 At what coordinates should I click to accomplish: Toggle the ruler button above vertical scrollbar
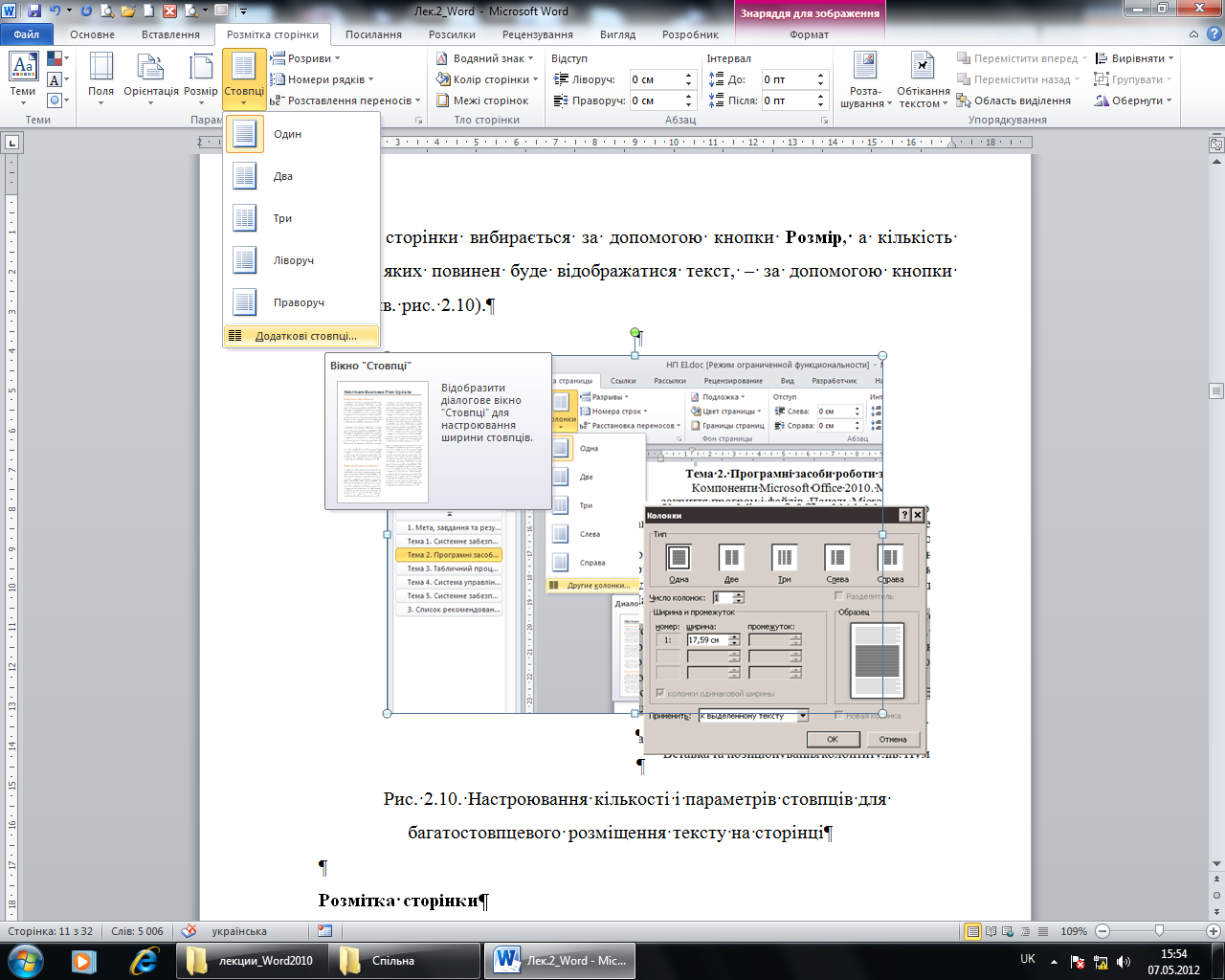point(1216,145)
